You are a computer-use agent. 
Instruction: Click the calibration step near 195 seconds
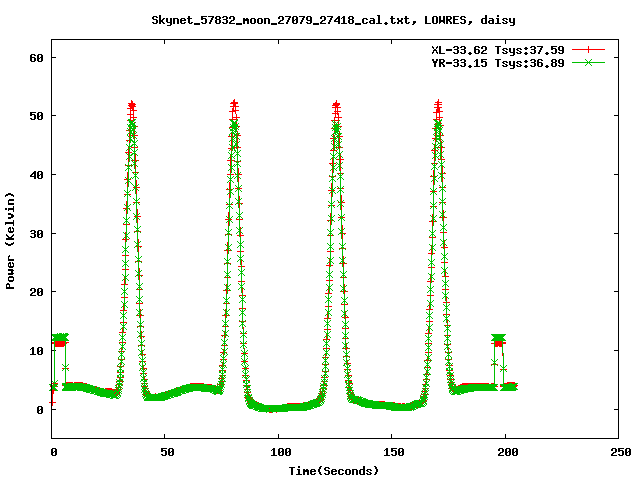(497, 340)
